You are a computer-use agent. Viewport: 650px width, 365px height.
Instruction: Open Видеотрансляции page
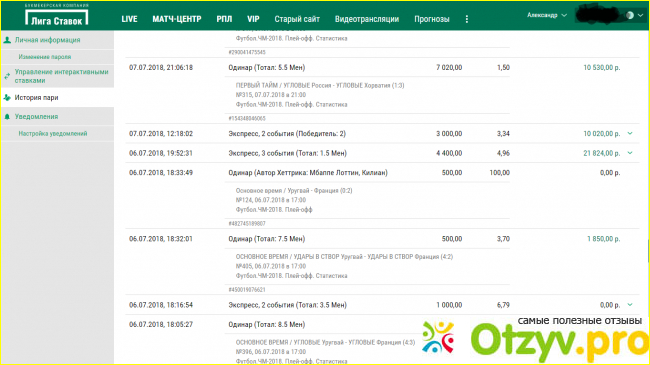(x=367, y=19)
